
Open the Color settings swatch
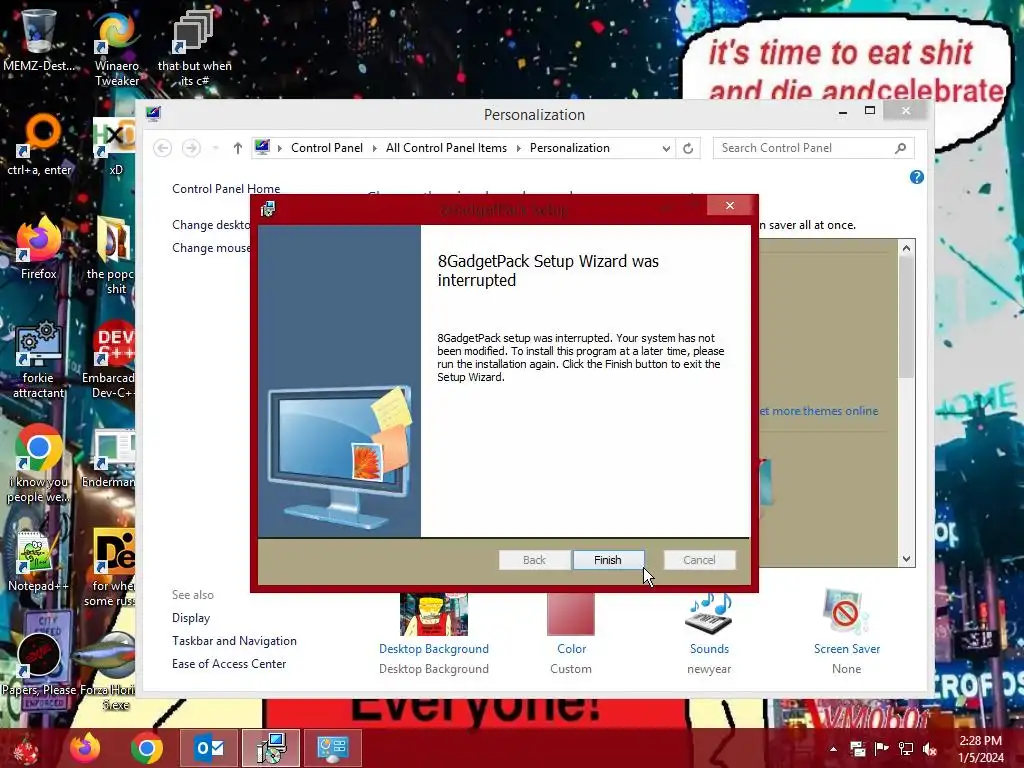(571, 615)
